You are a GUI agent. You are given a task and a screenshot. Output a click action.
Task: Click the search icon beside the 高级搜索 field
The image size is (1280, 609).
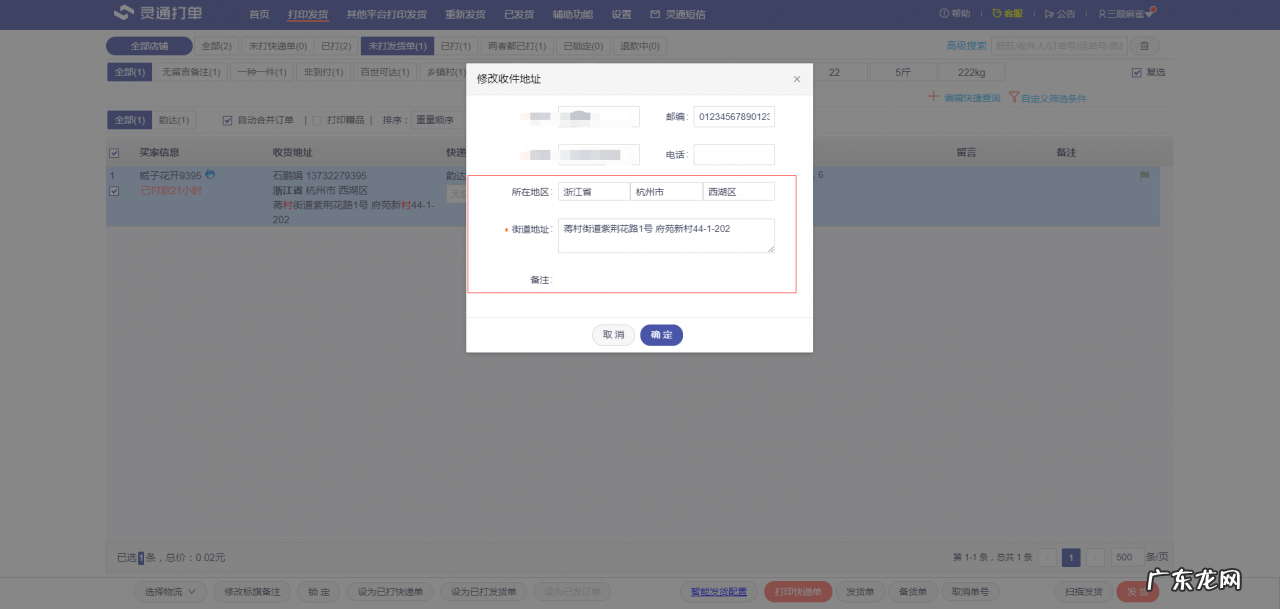[x=1143, y=45]
